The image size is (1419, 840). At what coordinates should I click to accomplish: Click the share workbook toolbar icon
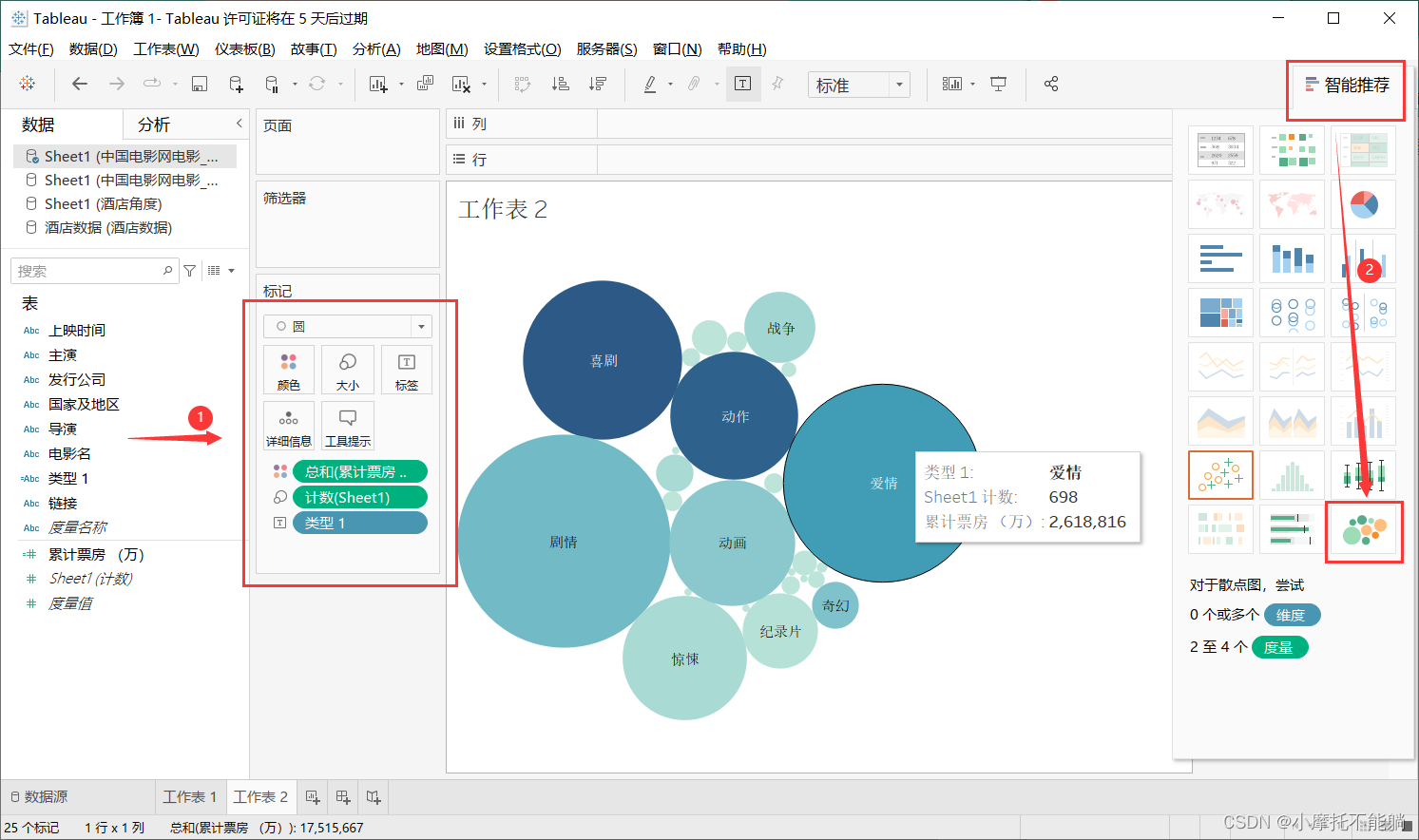1051,84
